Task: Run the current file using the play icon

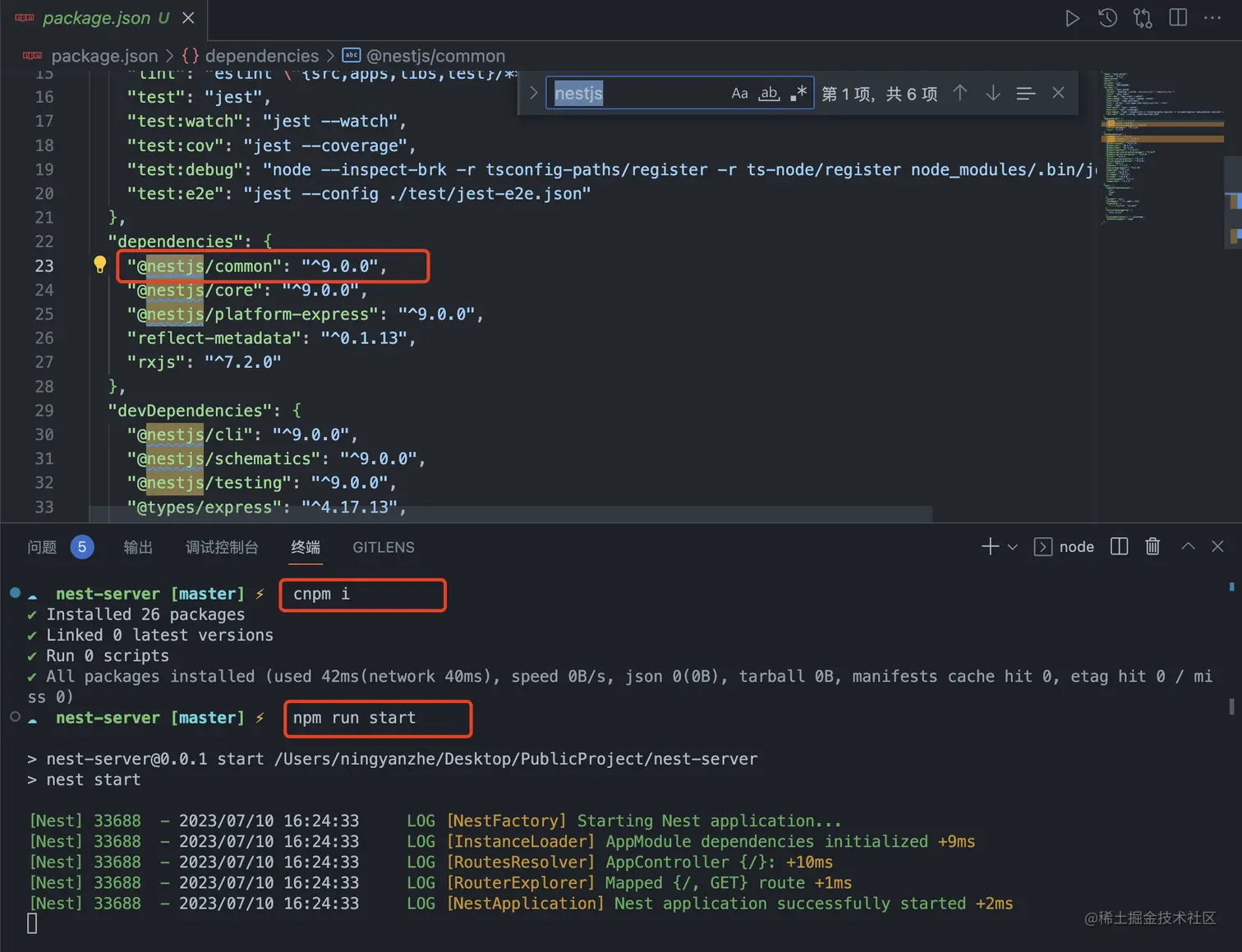Action: [1073, 17]
